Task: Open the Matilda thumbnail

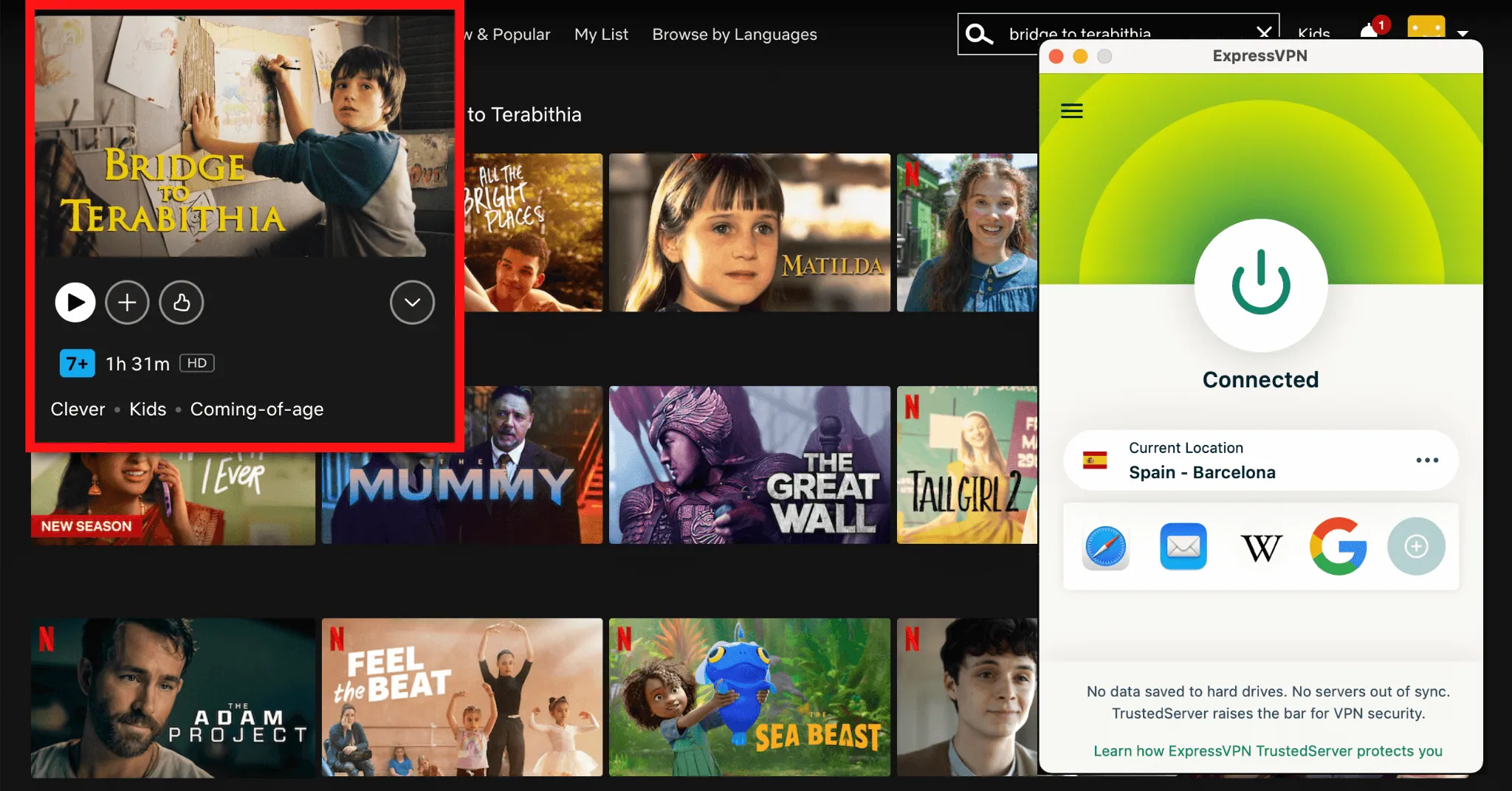Action: pyautogui.click(x=749, y=232)
